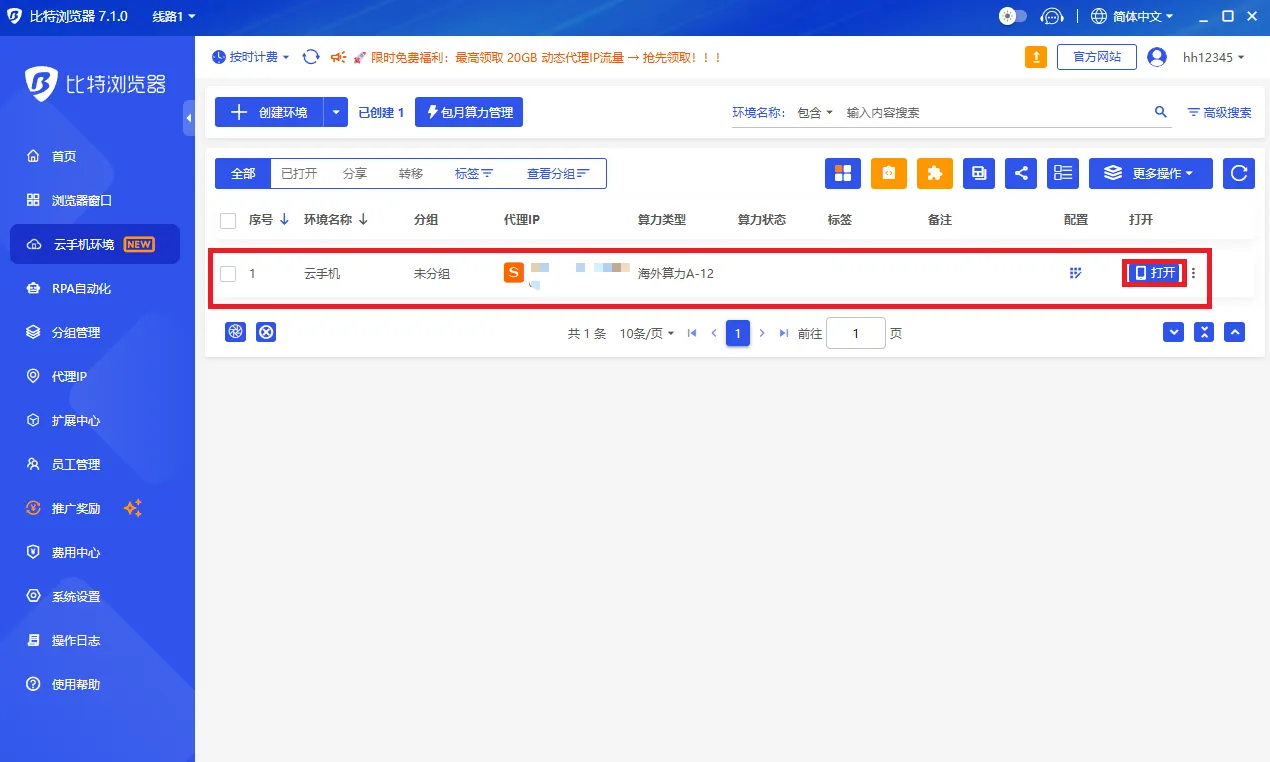1270x762 pixels.
Task: Open the extensions puzzle icon
Action: (934, 173)
